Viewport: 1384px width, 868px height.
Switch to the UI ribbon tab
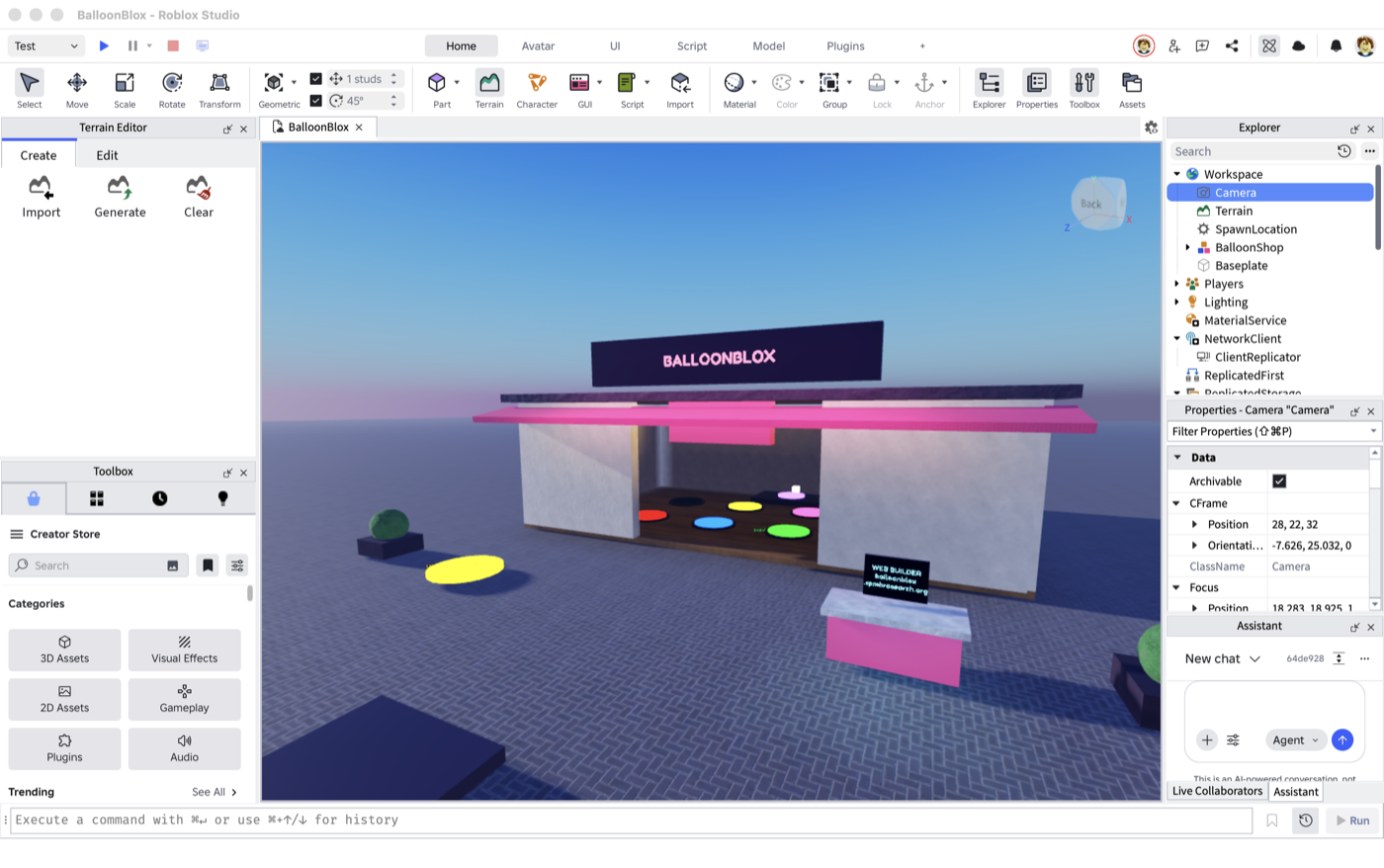(615, 45)
